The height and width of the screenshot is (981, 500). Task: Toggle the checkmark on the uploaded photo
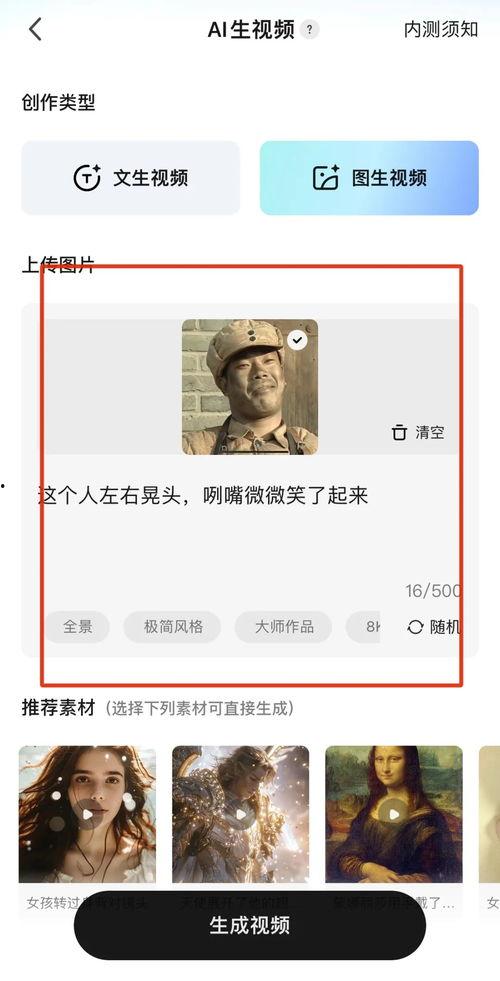[298, 340]
